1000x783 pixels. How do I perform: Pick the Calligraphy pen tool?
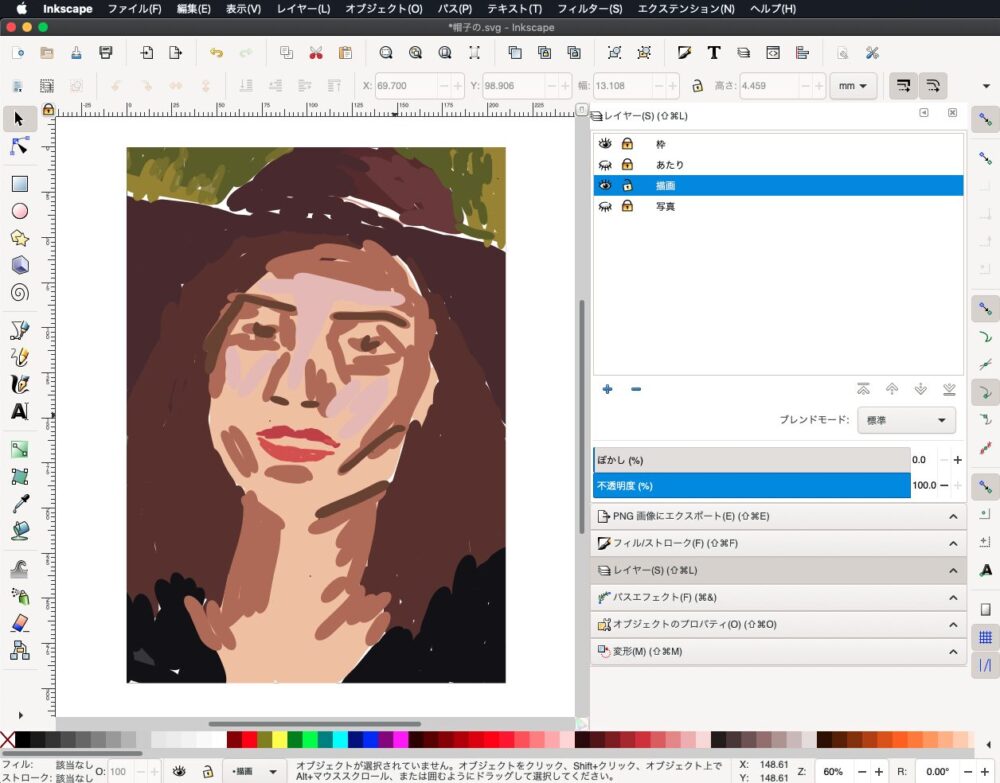(x=19, y=384)
